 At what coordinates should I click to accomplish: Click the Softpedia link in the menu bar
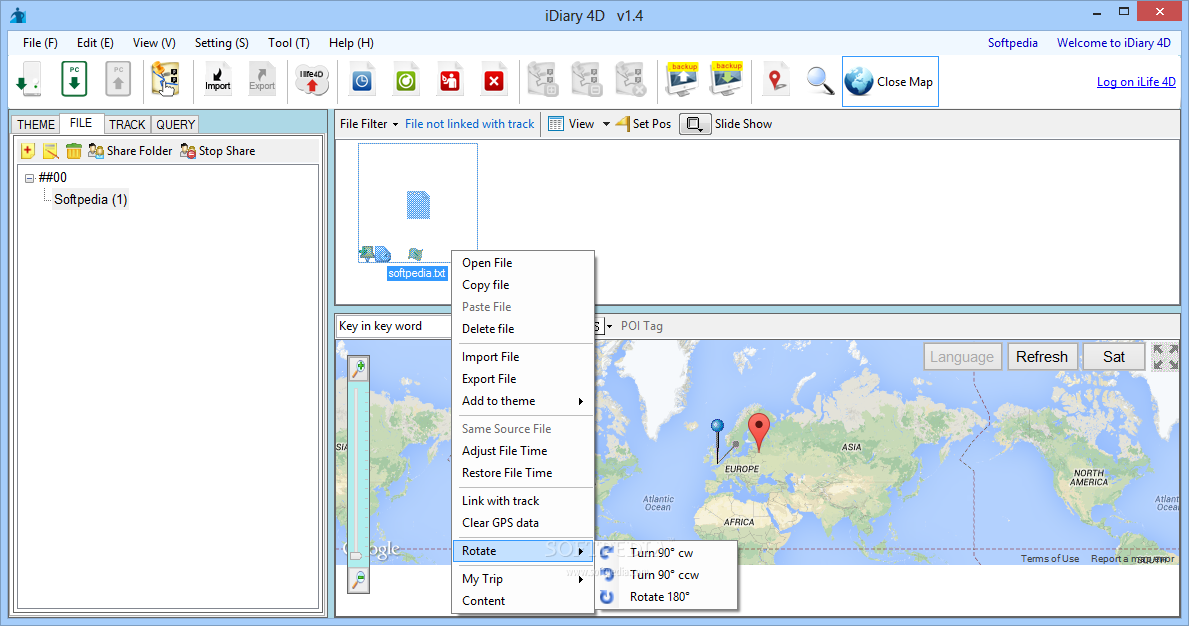[x=1012, y=43]
